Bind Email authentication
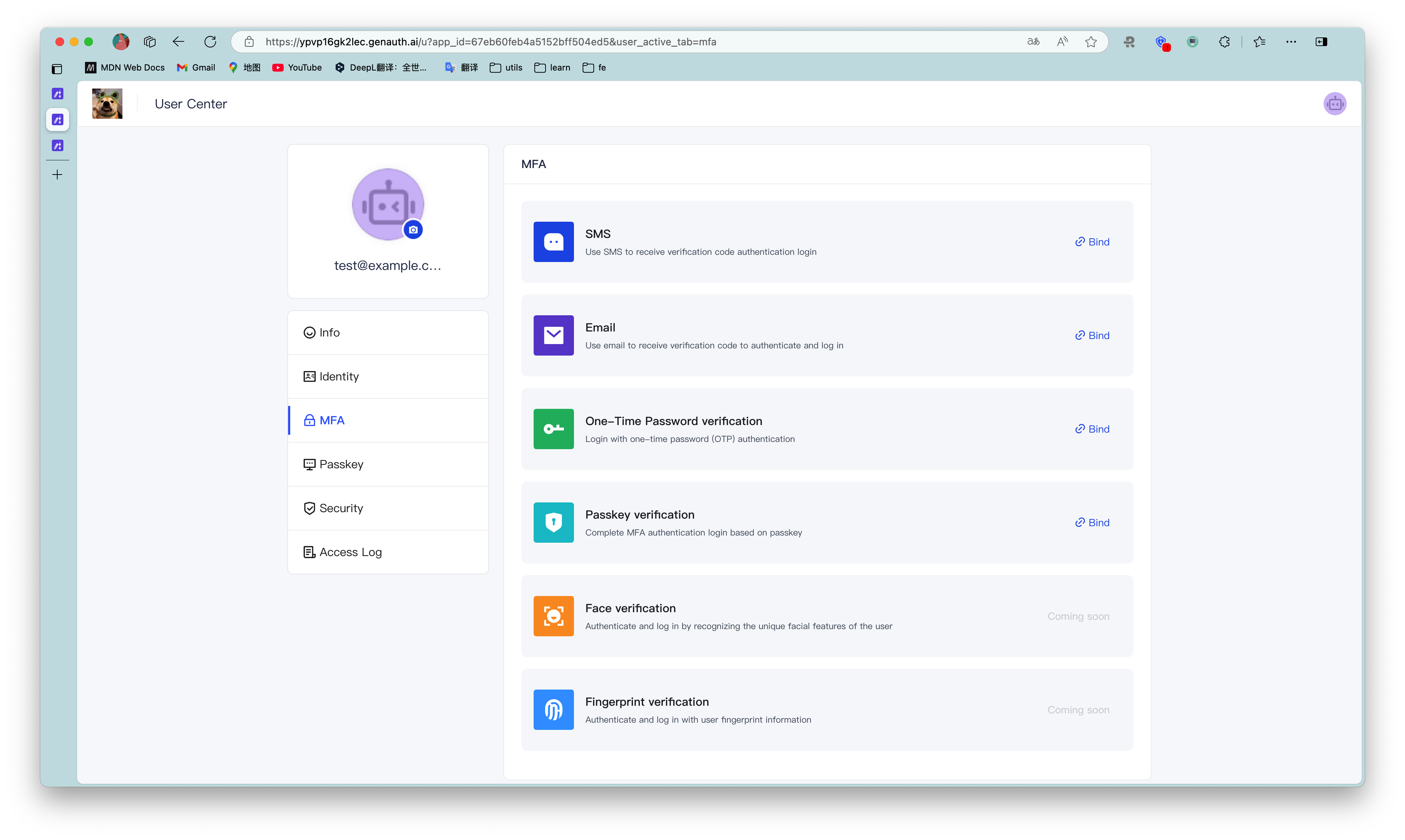 [1092, 335]
